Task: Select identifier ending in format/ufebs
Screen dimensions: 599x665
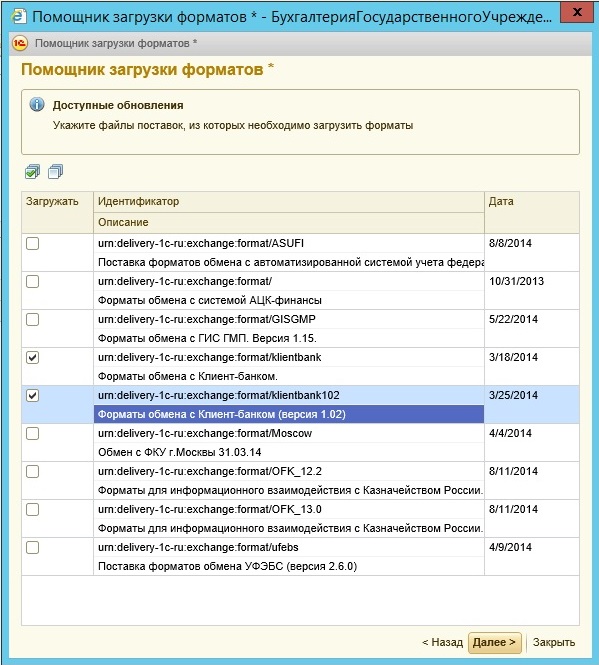Action: (198, 548)
